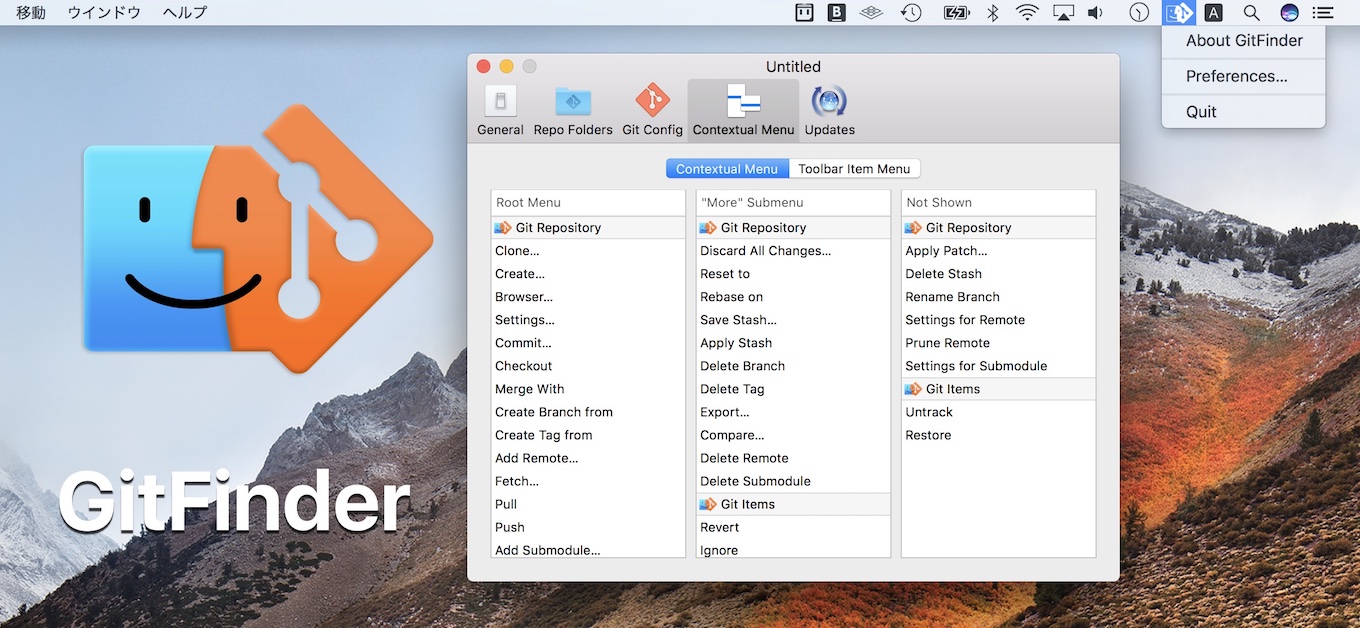
Task: Click the Bluetooth status icon
Action: (992, 12)
